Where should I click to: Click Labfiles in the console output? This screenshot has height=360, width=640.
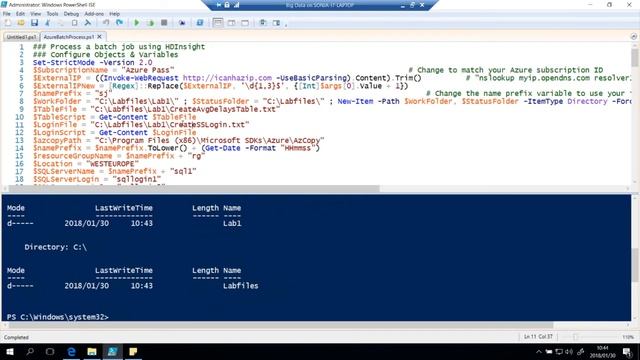240,286
